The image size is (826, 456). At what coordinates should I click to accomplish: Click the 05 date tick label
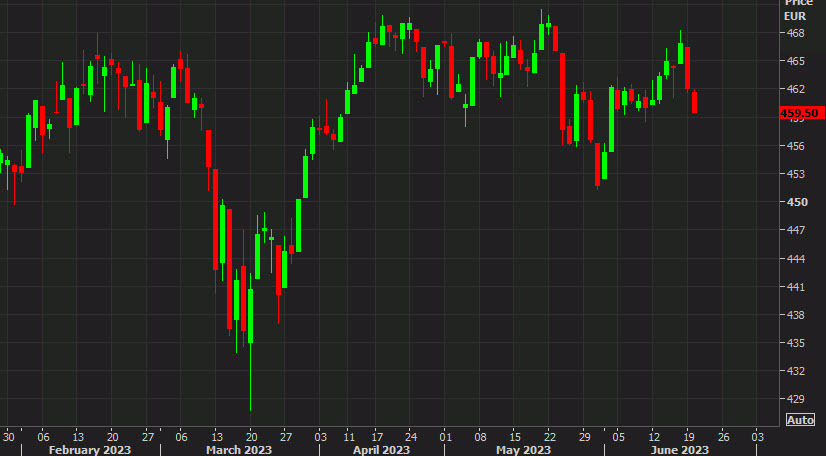(x=618, y=437)
